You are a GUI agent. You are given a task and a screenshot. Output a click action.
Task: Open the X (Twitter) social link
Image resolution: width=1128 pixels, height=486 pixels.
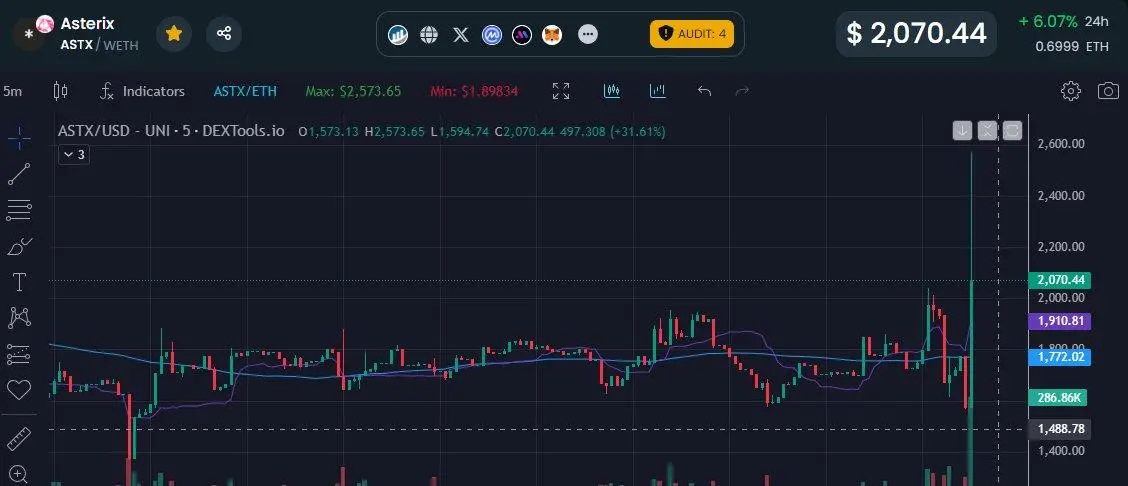[461, 35]
